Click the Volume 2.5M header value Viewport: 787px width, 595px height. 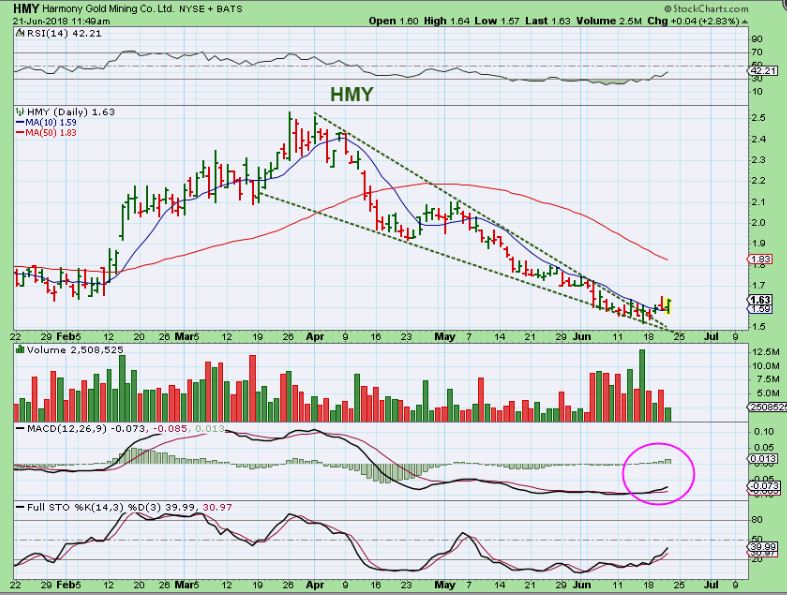[609, 21]
